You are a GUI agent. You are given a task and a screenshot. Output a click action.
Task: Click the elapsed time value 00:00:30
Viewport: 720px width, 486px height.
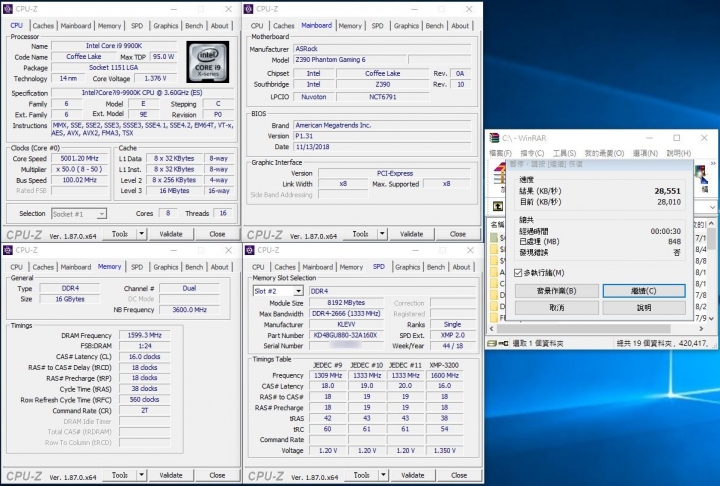[665, 231]
